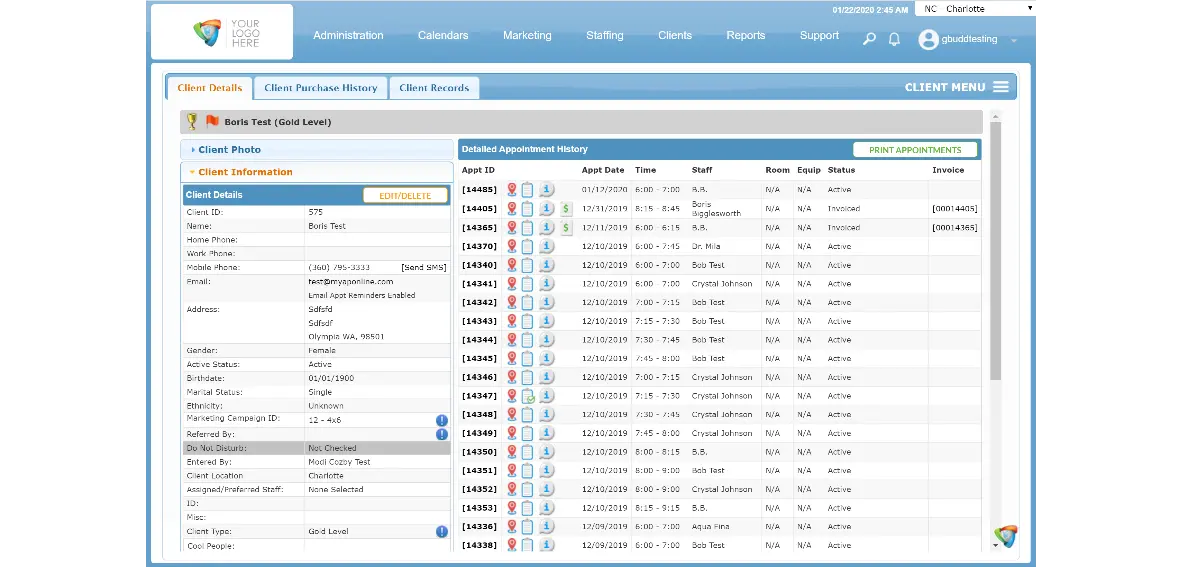Image resolution: width=1182 pixels, height=567 pixels.
Task: Open the Reports menu
Action: click(x=746, y=35)
